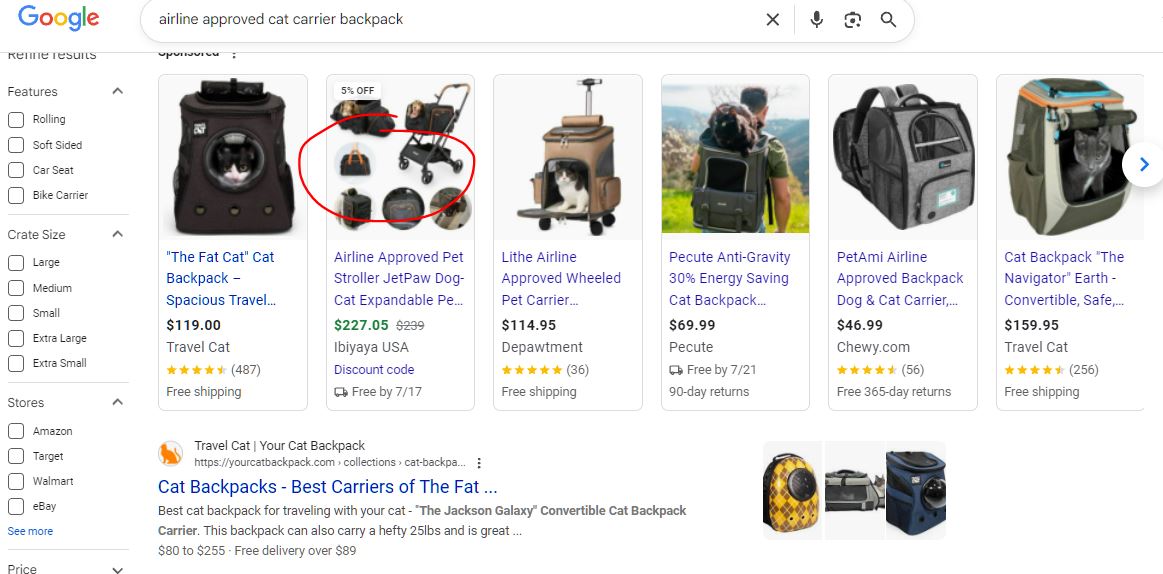The image size is (1163, 574).
Task: Expand the Price filter section
Action: click(117, 569)
